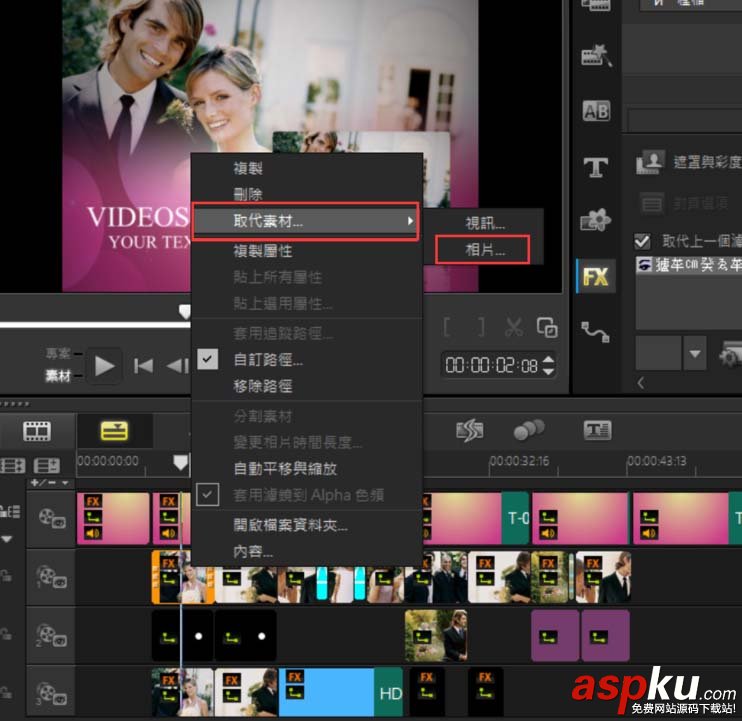The width and height of the screenshot is (742, 721).
Task: Expand the 取代素材 submenu arrow
Action: point(410,221)
